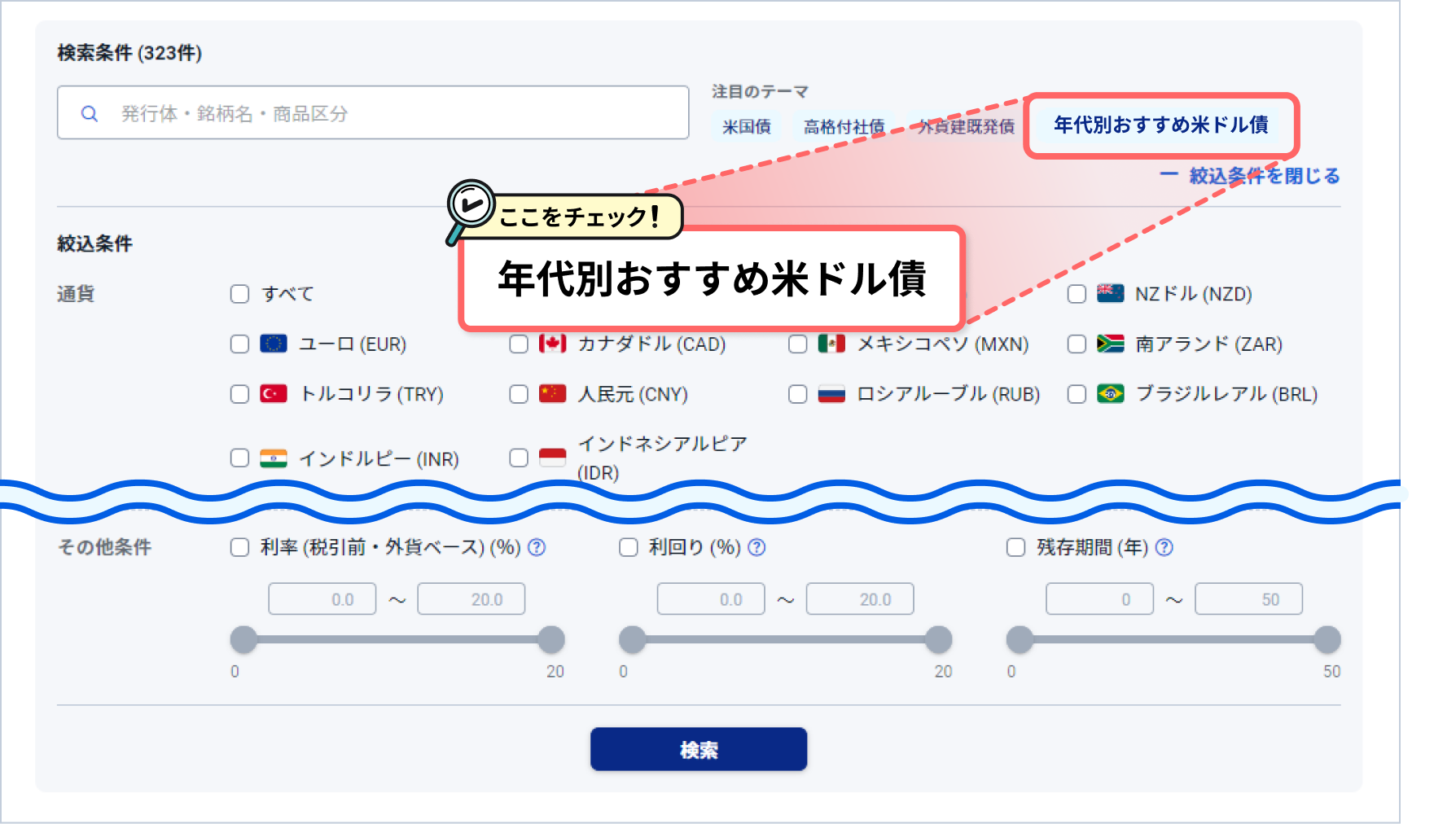
Task: Click the Brazilian flag icon
Action: (1110, 394)
